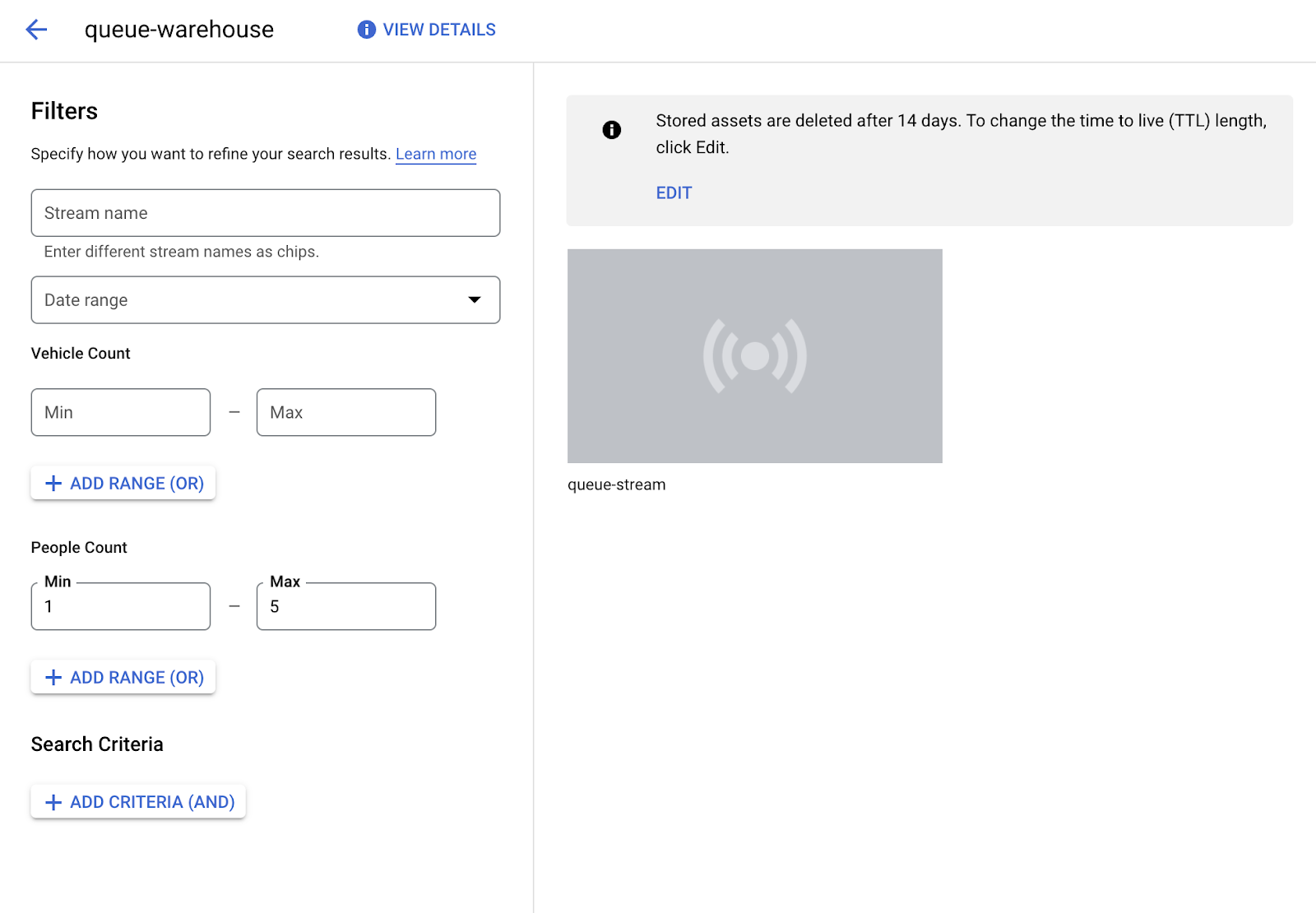Click the plus icon on ADD CRITERIA (AND)
The height and width of the screenshot is (913, 1316).
pos(53,803)
